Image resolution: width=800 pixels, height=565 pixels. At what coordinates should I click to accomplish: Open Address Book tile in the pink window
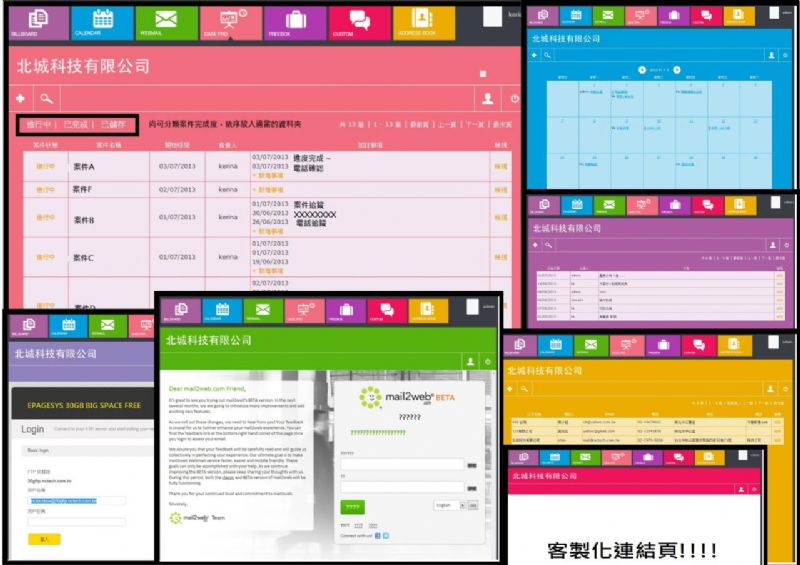click(x=423, y=22)
